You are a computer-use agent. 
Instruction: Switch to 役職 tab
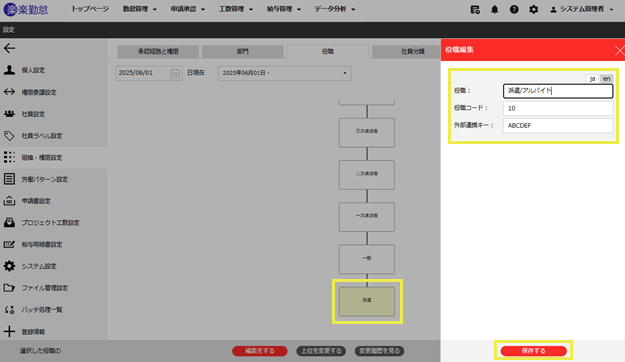click(328, 51)
